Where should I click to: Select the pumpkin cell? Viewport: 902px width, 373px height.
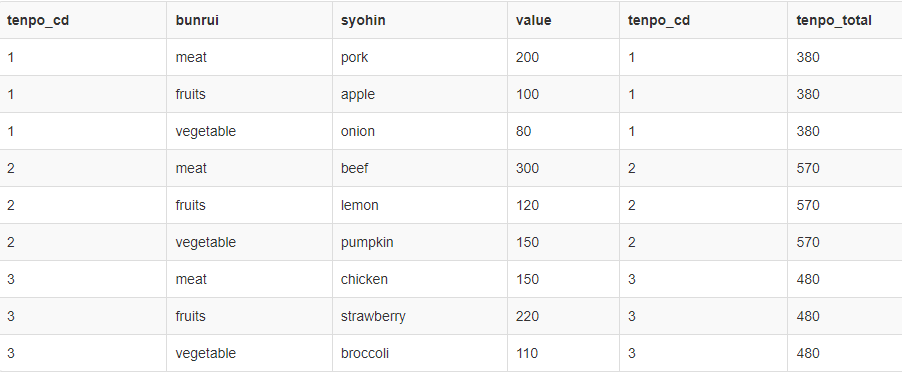tap(420, 242)
